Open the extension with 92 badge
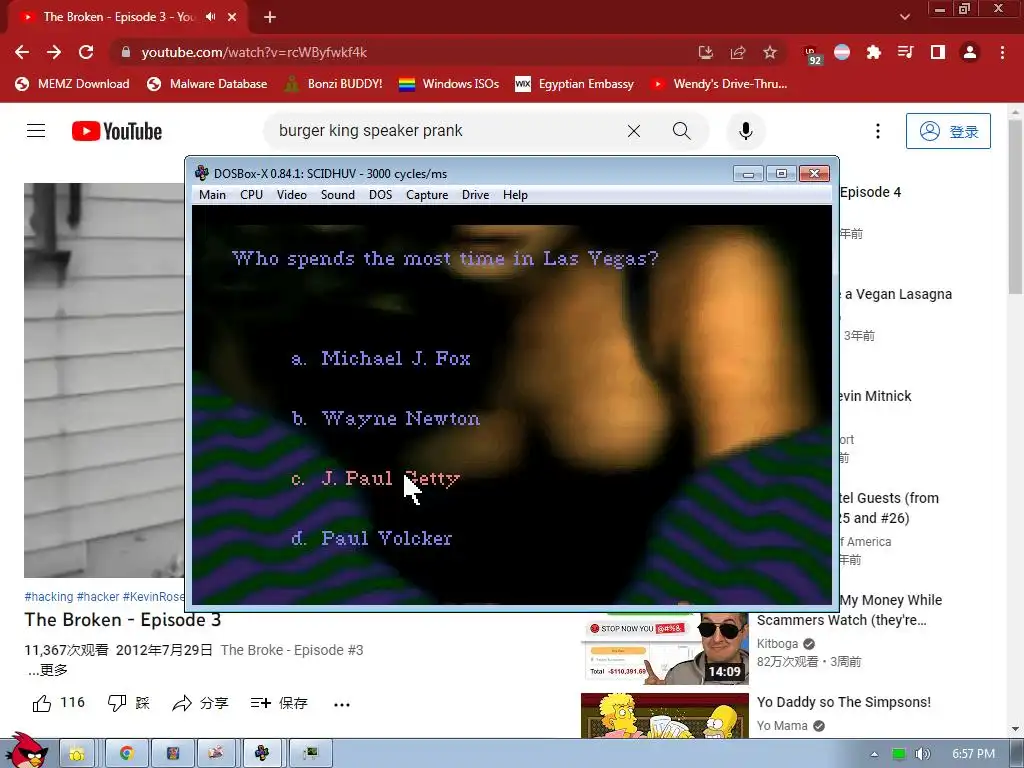 click(x=811, y=54)
